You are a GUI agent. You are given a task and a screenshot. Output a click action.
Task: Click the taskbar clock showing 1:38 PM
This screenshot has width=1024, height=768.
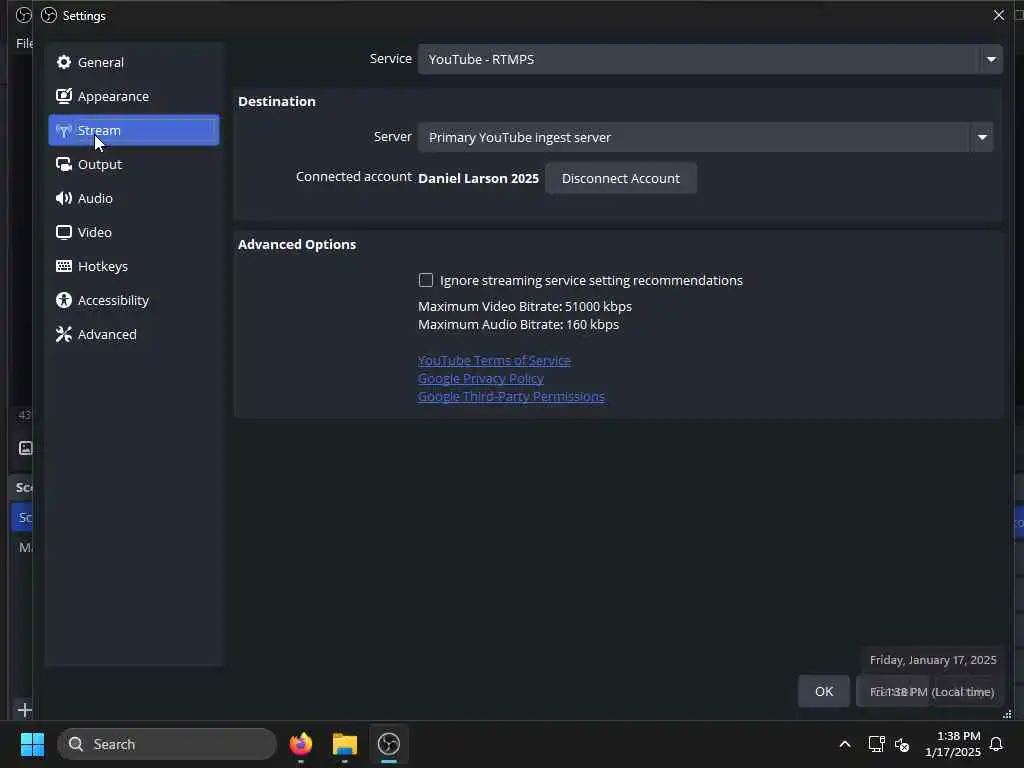pyautogui.click(x=953, y=744)
